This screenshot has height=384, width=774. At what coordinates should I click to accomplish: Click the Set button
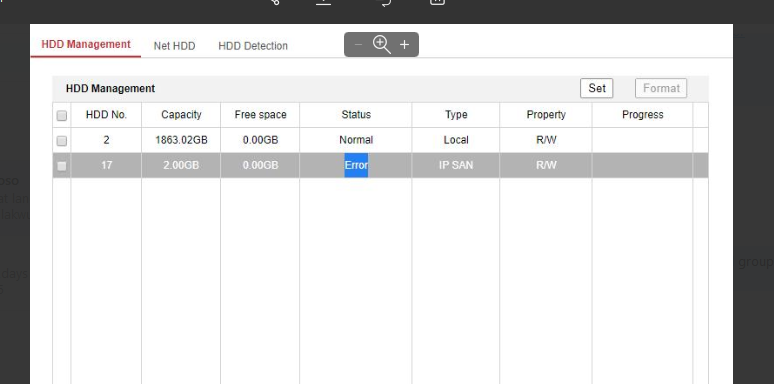pyautogui.click(x=597, y=88)
